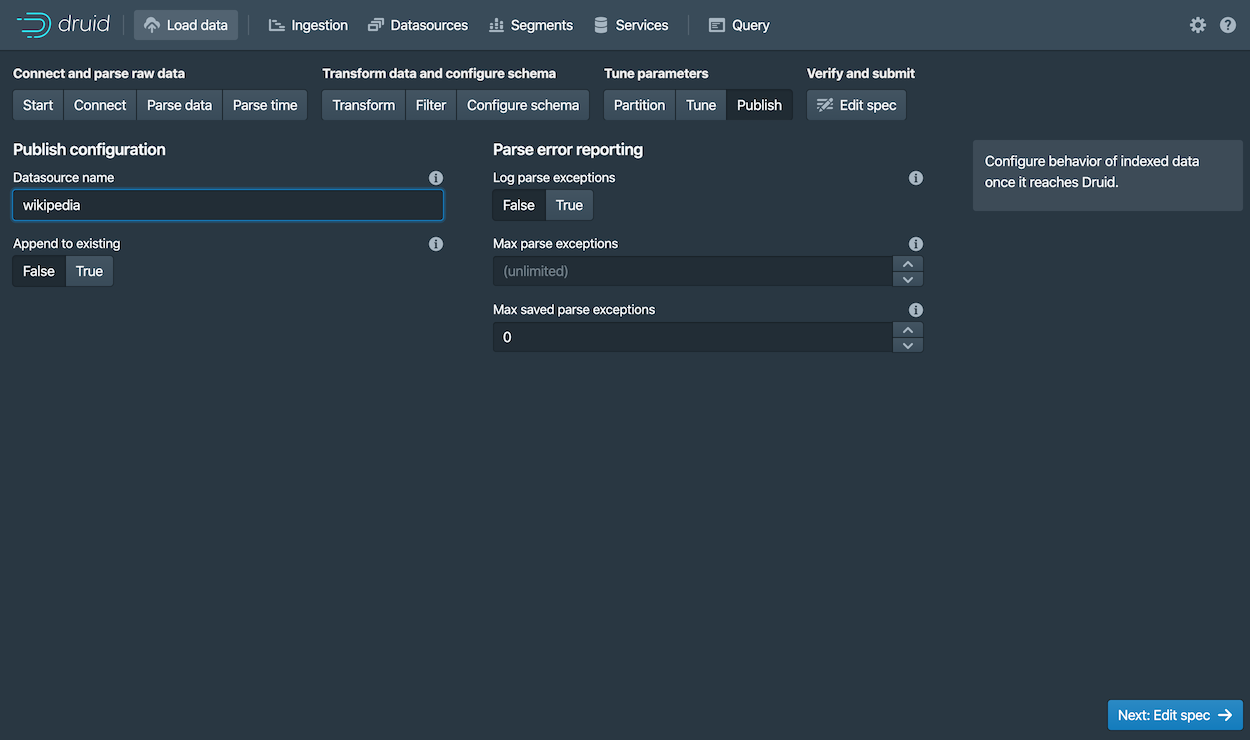Click the Druid logo
The image size is (1250, 740).
tap(62, 24)
